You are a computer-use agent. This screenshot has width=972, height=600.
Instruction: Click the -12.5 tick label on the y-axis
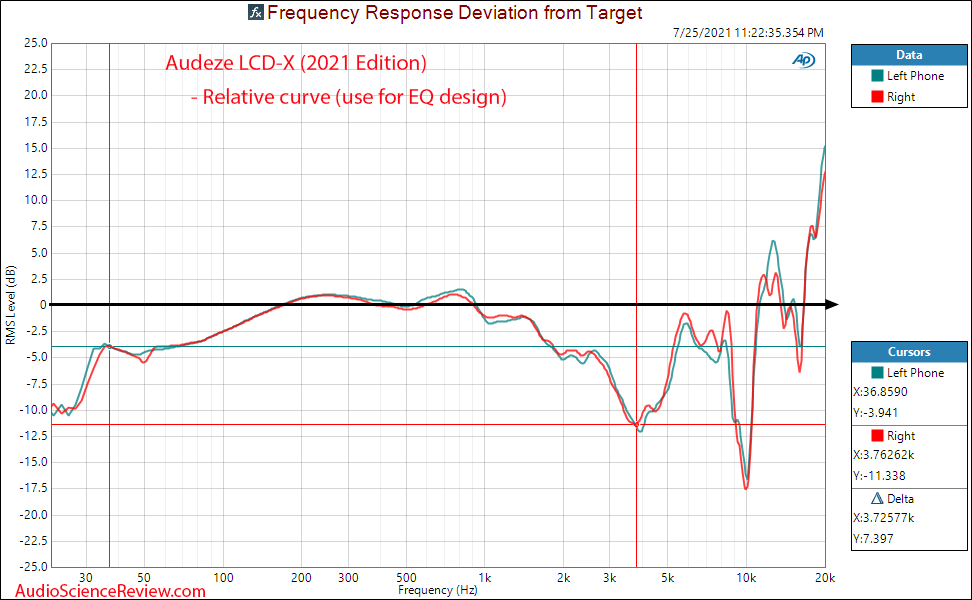tap(33, 436)
